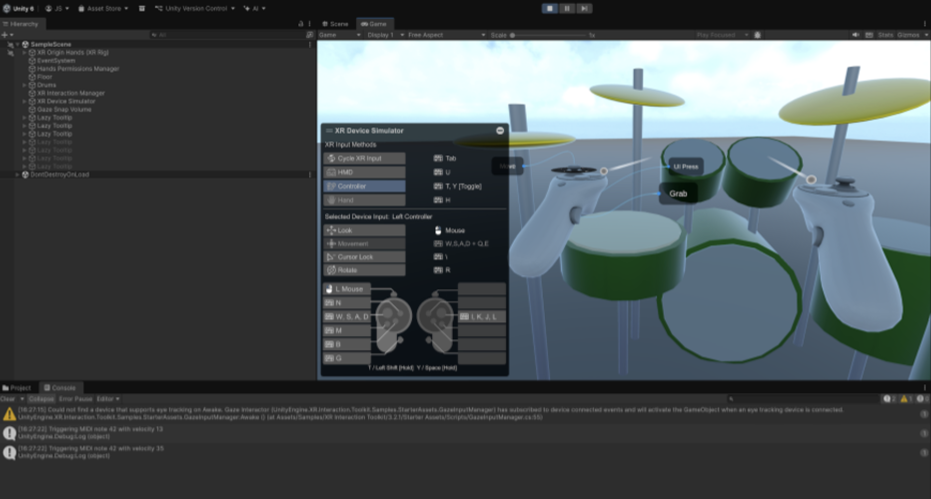Toggle the frame debugger bug icon
Screen dimensions: 931x499
(x=758, y=35)
